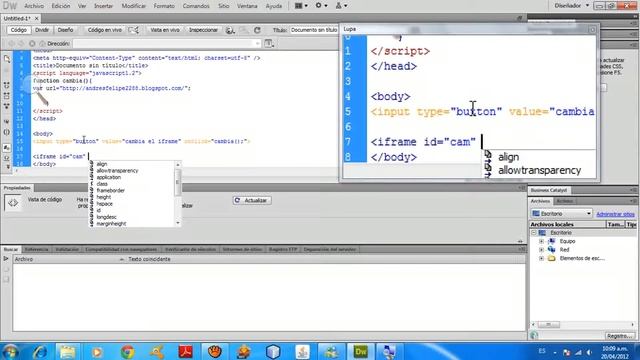The width and height of the screenshot is (640, 360).
Task: Switch to Código view
Action: (x=18, y=30)
